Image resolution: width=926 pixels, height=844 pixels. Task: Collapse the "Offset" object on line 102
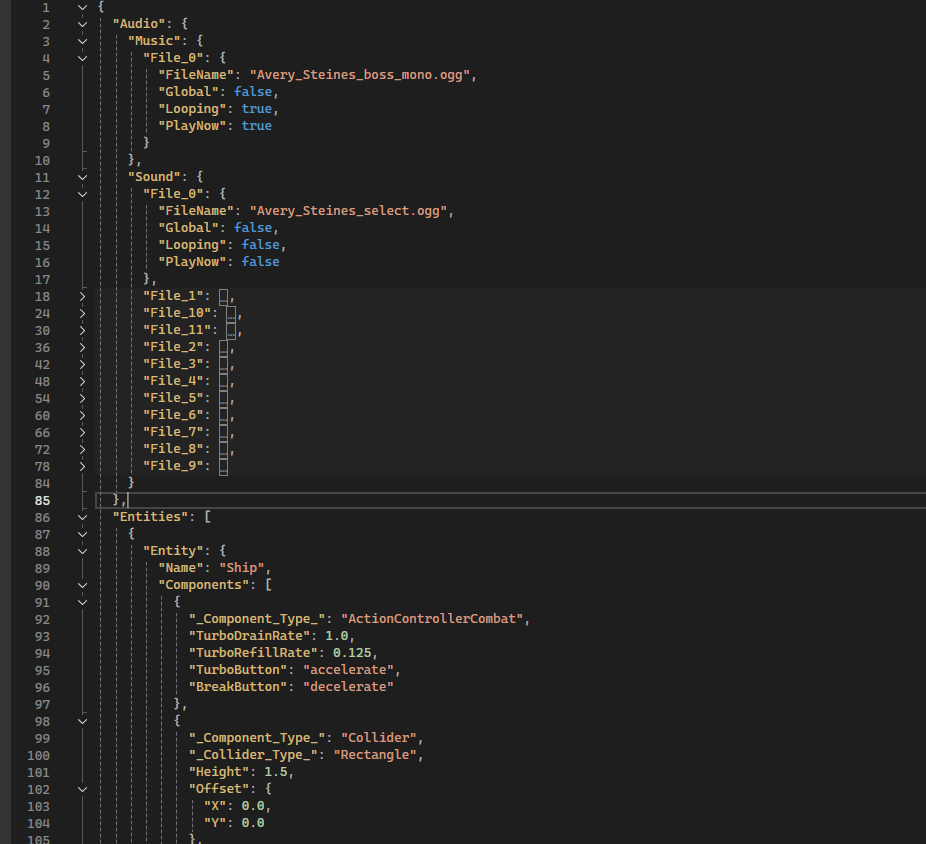pos(82,789)
